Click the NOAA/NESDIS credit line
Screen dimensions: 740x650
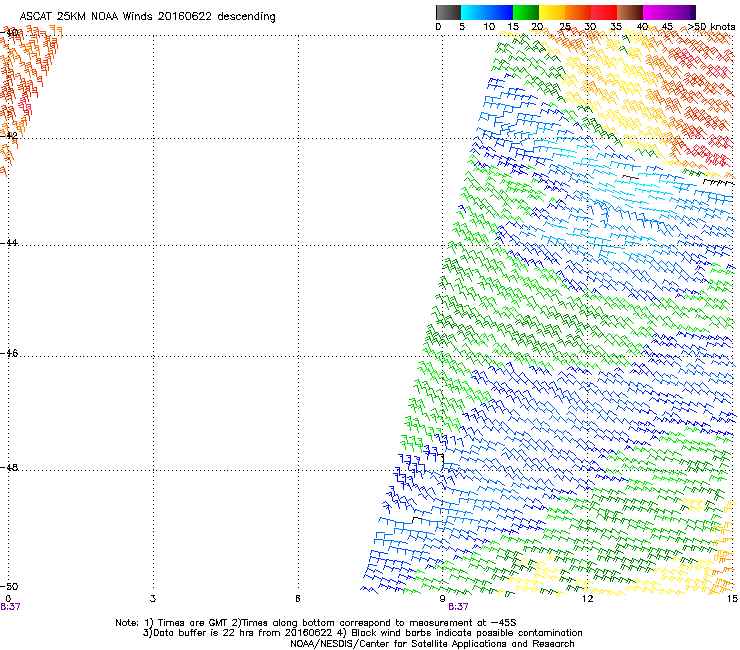pos(432,644)
